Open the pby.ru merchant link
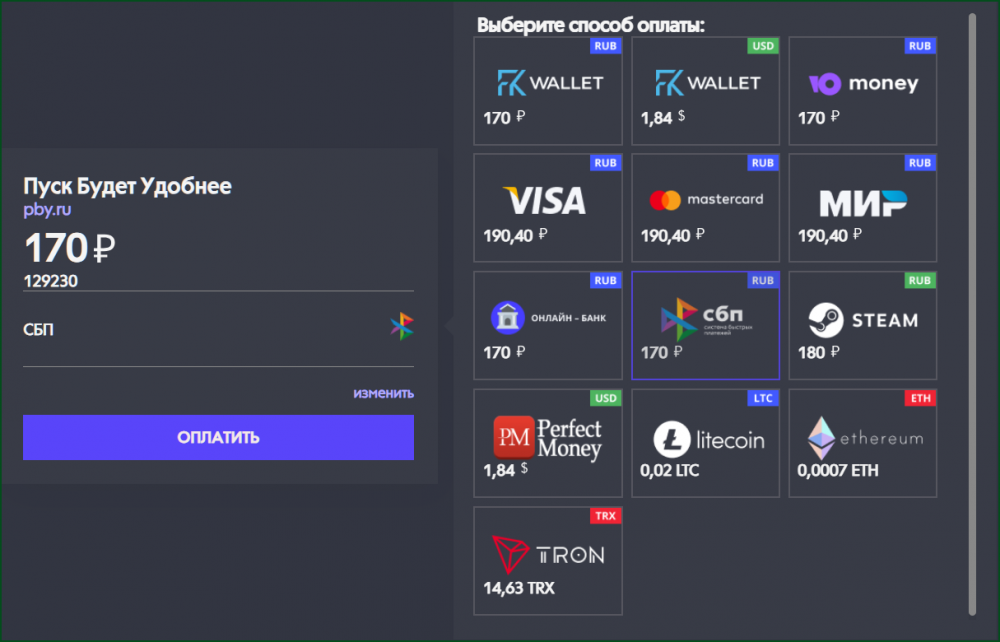 pyautogui.click(x=47, y=210)
